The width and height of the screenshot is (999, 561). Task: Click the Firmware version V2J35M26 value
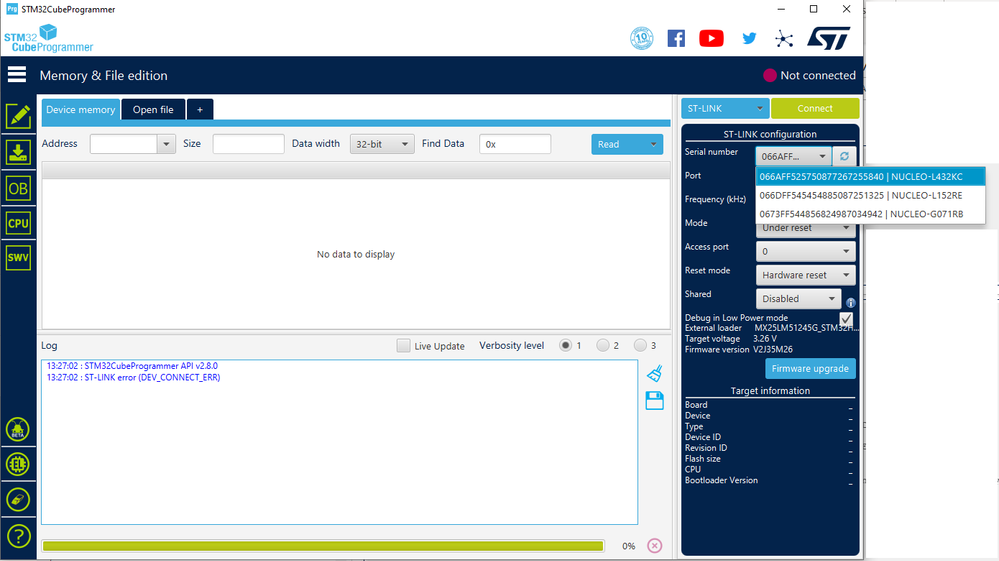tap(773, 350)
